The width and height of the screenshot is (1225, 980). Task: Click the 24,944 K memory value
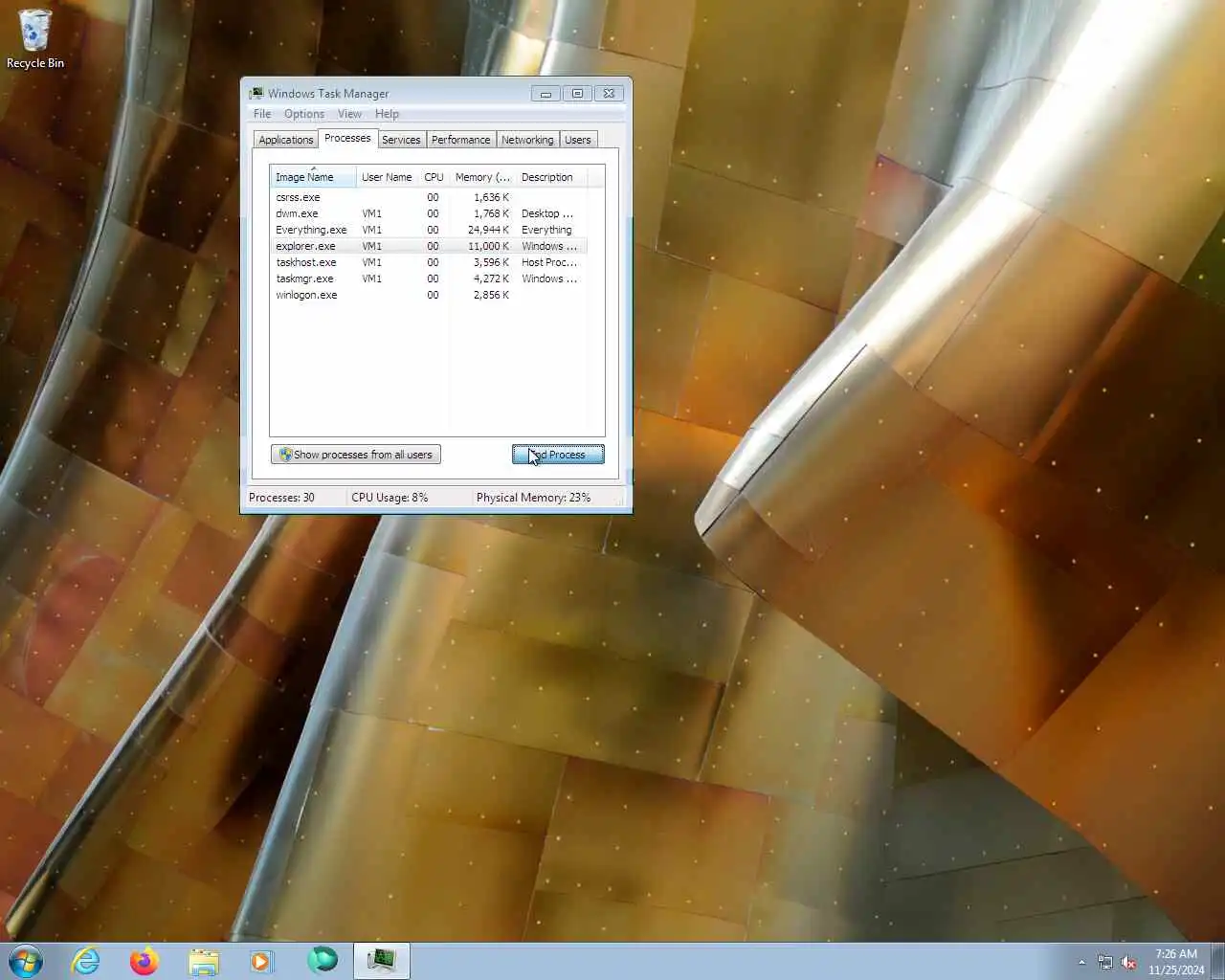pos(489,230)
